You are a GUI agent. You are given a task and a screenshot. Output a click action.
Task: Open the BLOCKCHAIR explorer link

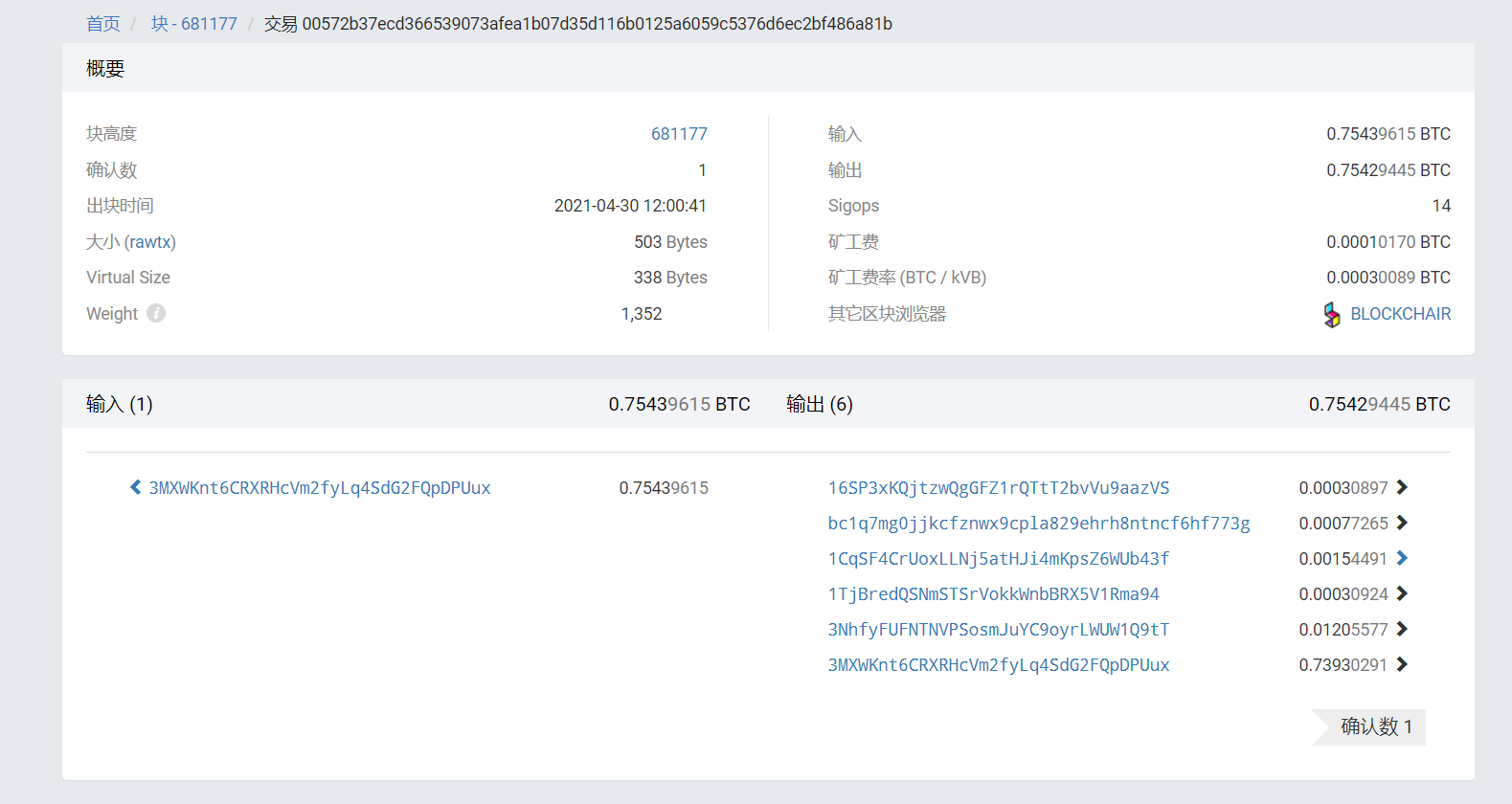1400,314
